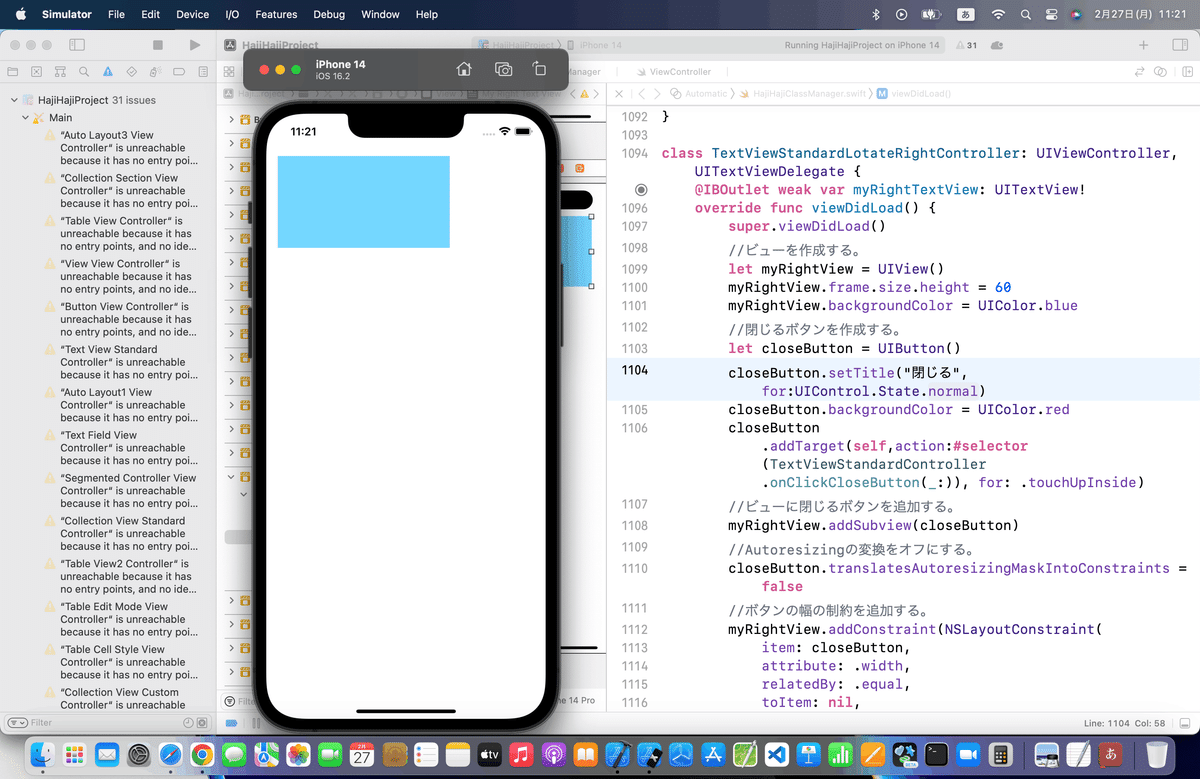Click the Apple menu logo
Screen dimensions: 1200x779
(20, 14)
